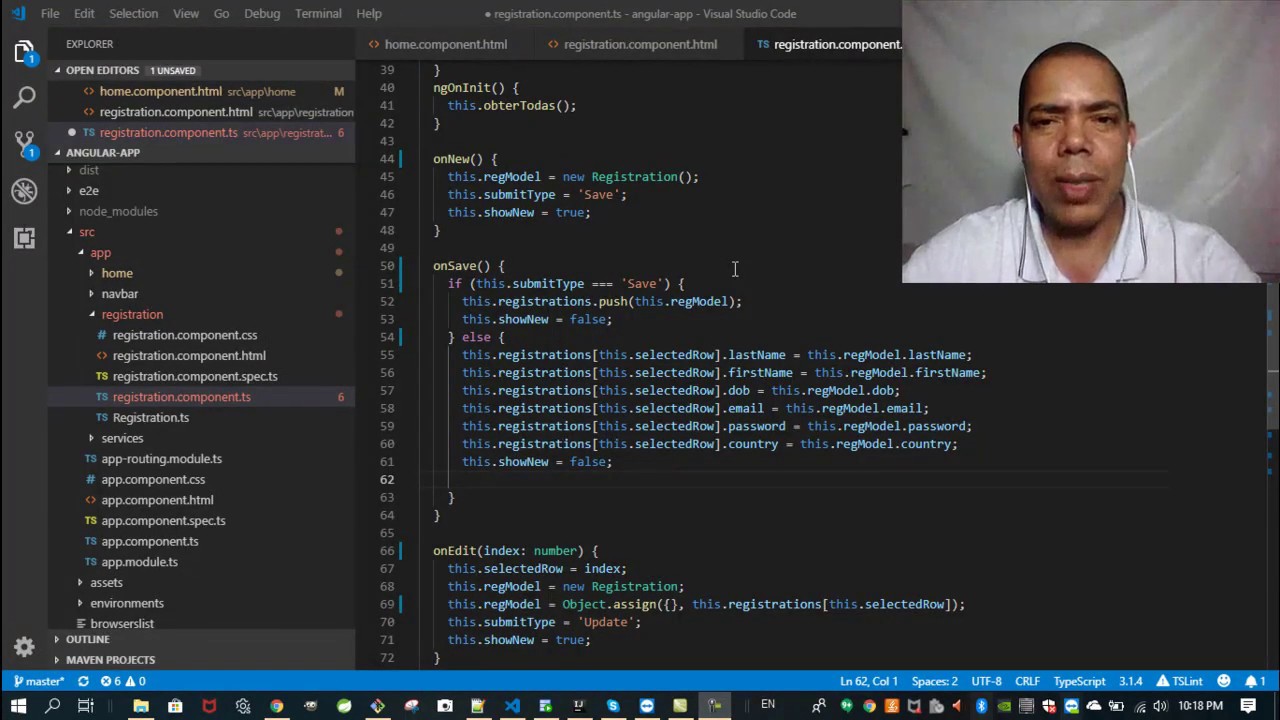Expand the dist folder
1280x720 pixels.
coord(88,170)
